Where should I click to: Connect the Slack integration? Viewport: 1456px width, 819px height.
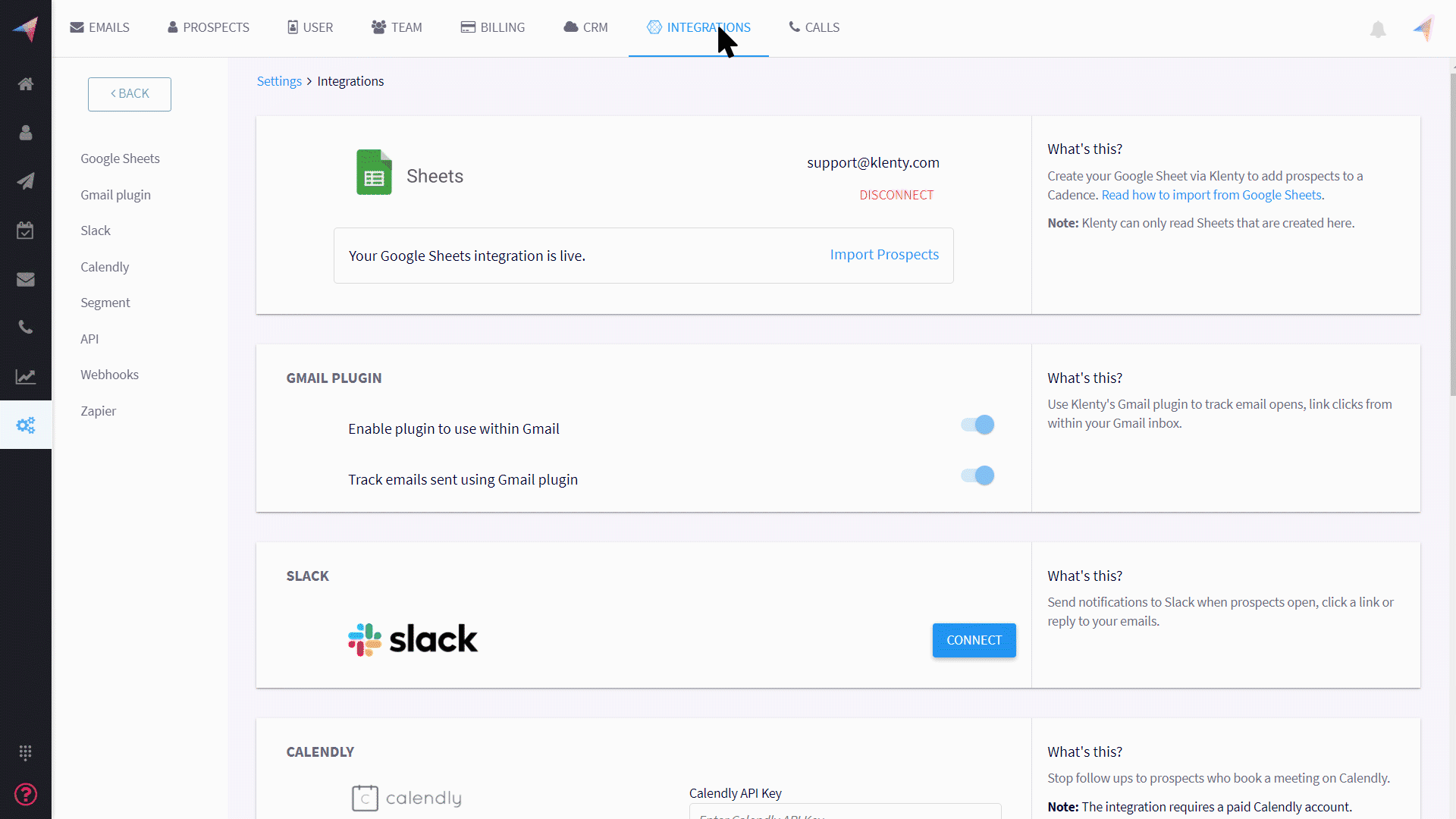[x=974, y=640]
